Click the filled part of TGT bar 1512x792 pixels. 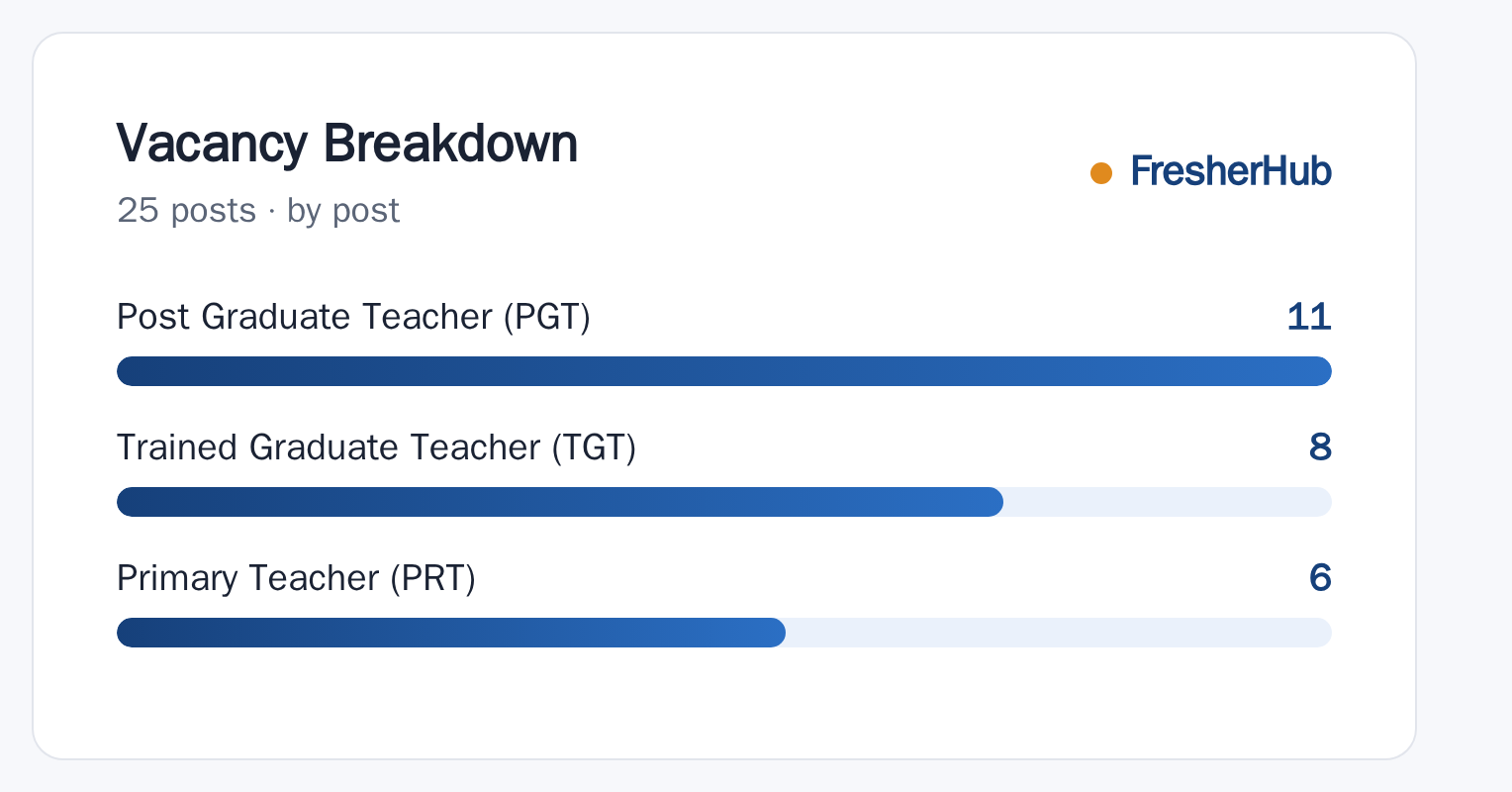click(560, 502)
